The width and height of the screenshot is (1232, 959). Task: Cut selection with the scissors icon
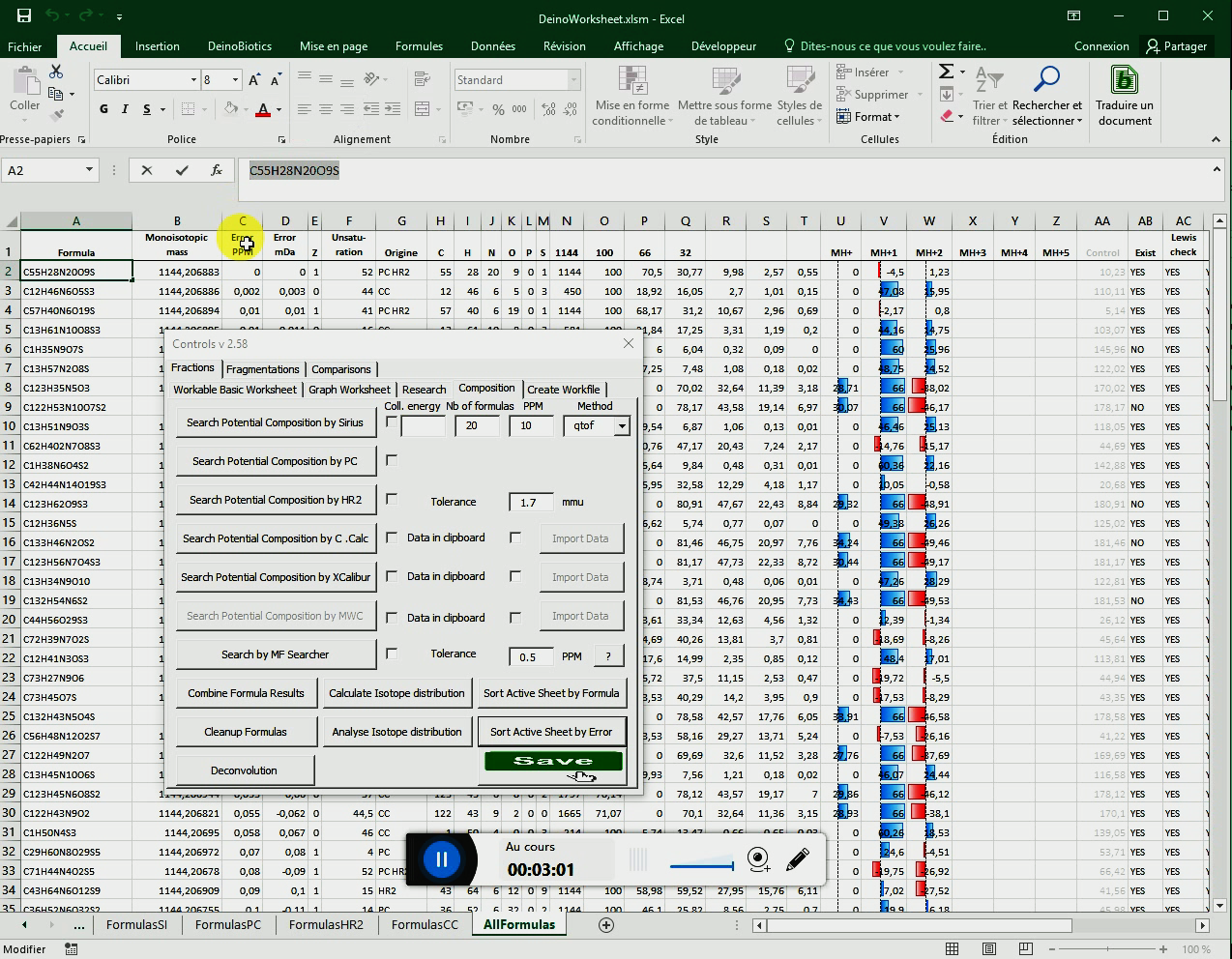(x=56, y=73)
